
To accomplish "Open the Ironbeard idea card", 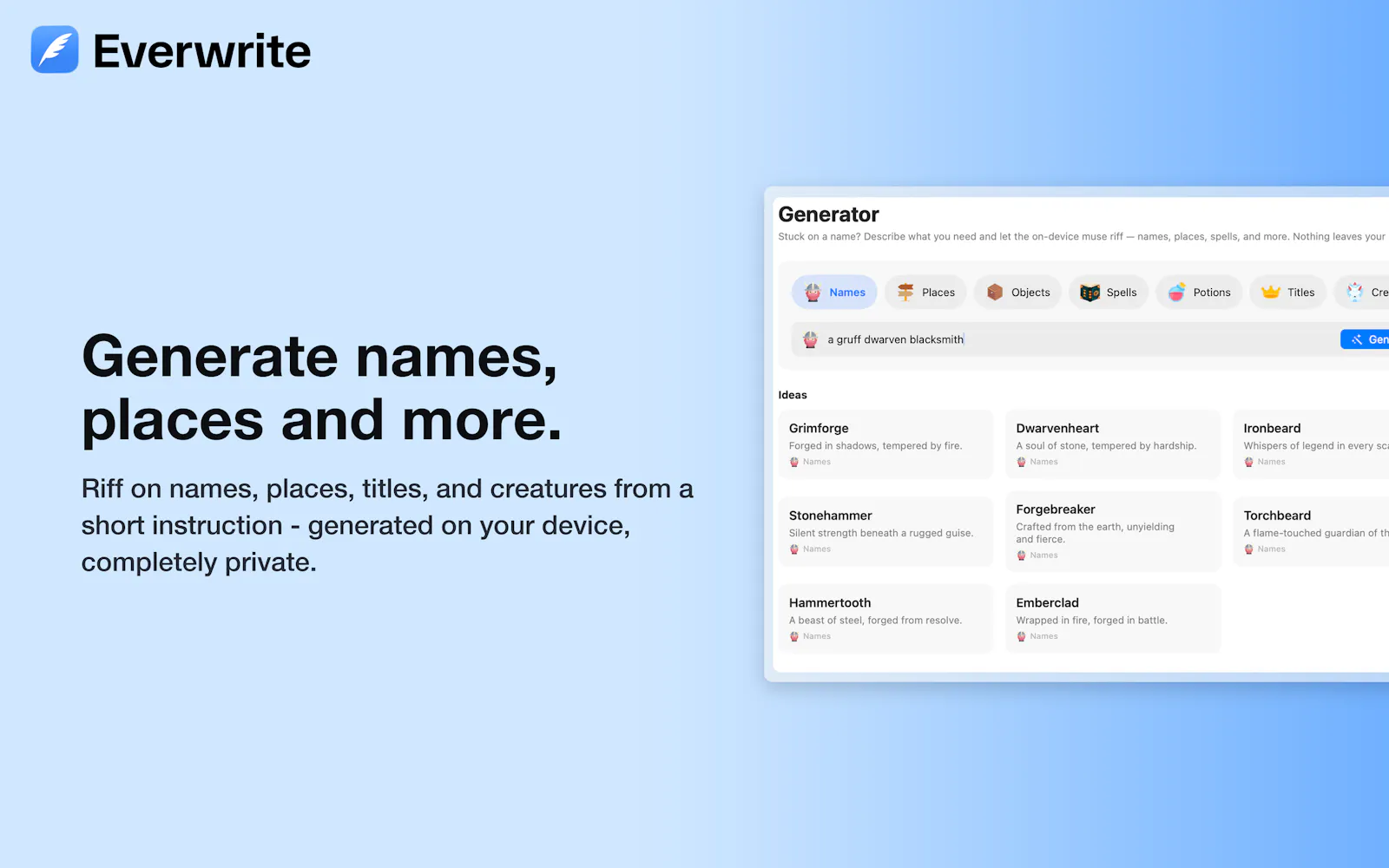I will coord(1311,444).
